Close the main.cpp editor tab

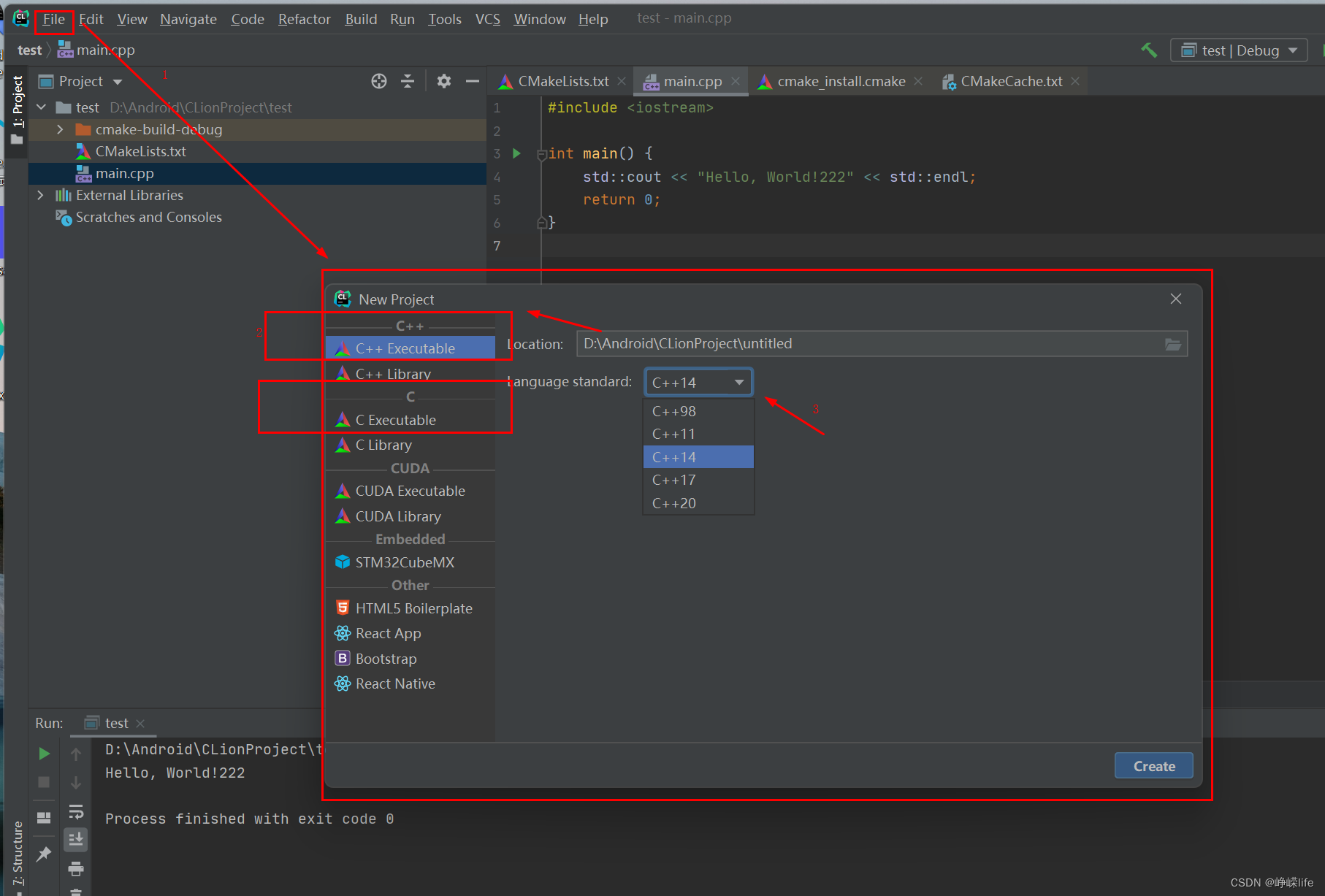point(736,81)
